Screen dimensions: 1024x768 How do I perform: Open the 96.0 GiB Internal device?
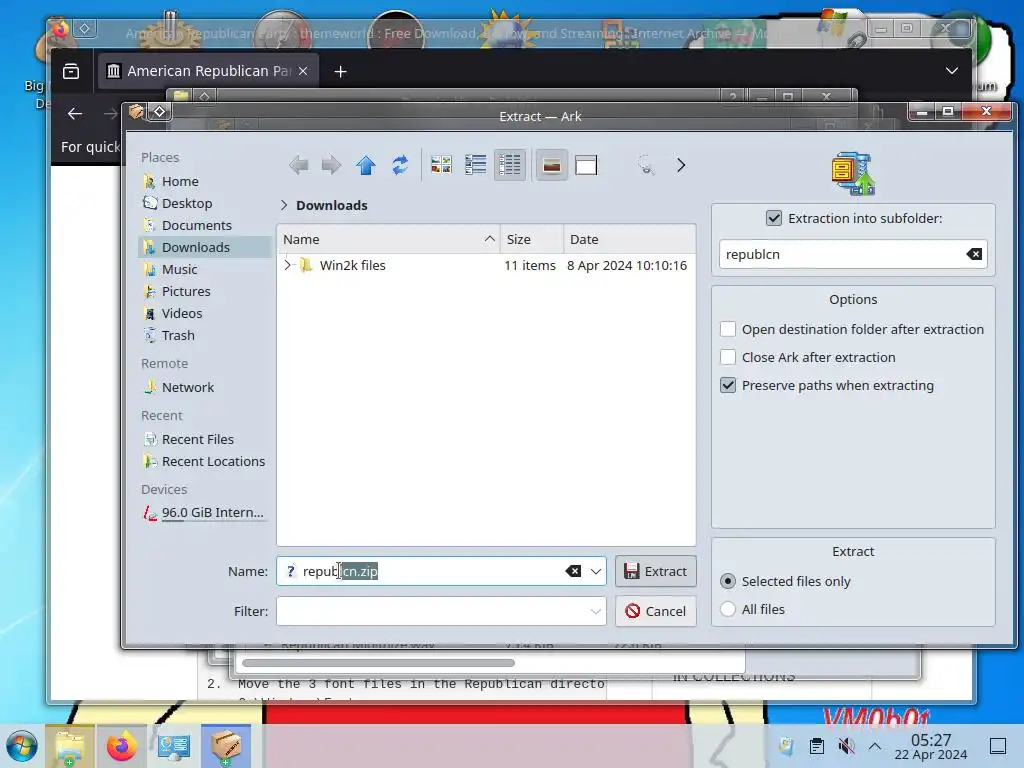pos(205,513)
